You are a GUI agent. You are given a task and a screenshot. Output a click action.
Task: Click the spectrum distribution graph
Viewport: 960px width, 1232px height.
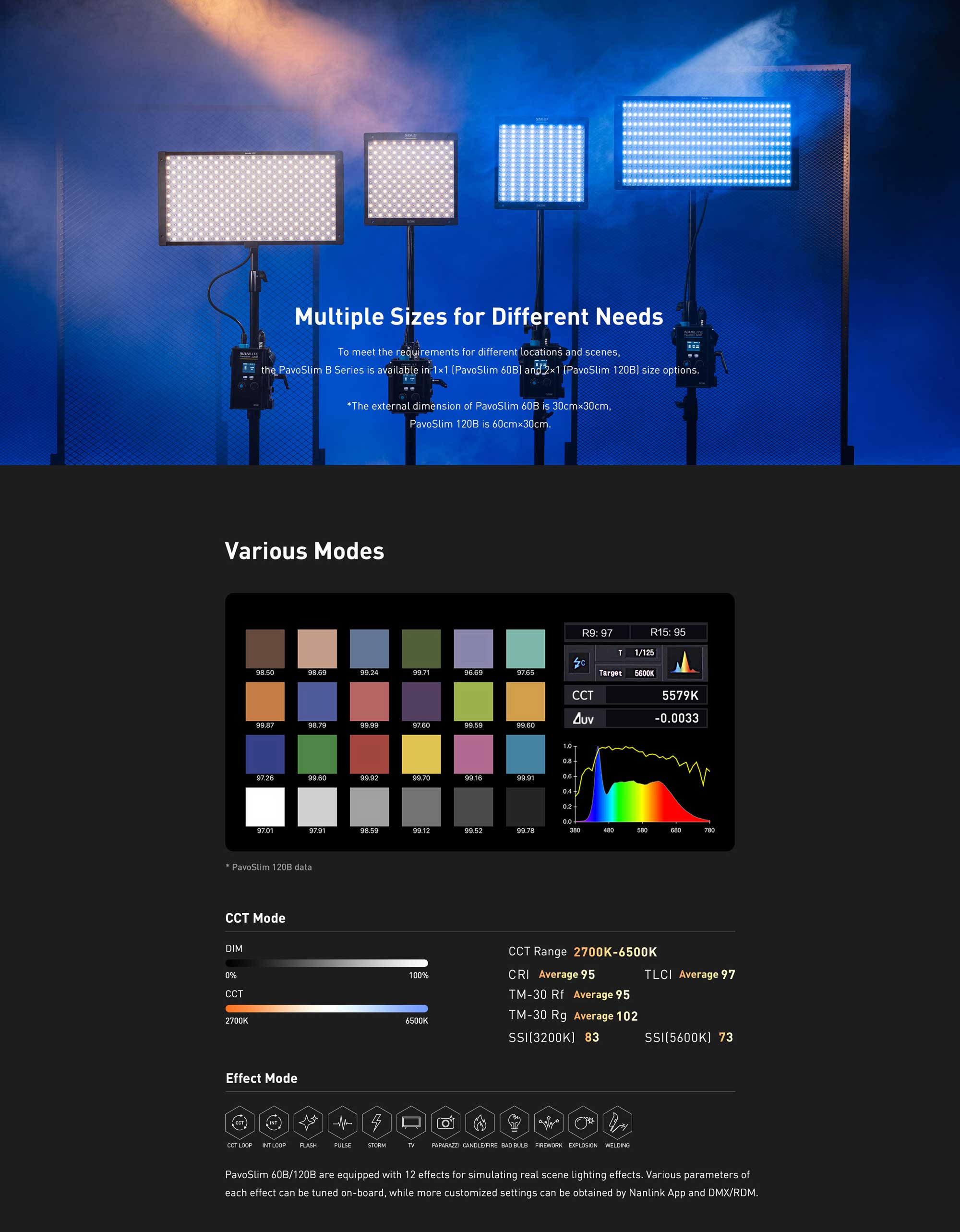[x=639, y=787]
